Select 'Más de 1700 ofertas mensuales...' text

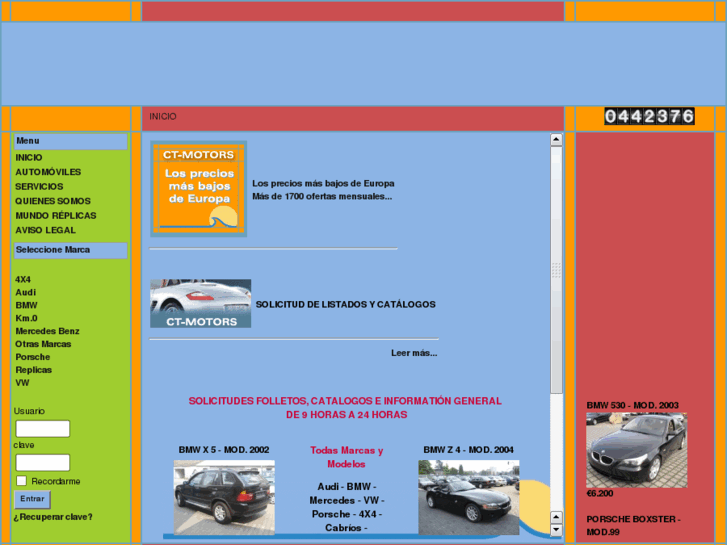[322, 196]
